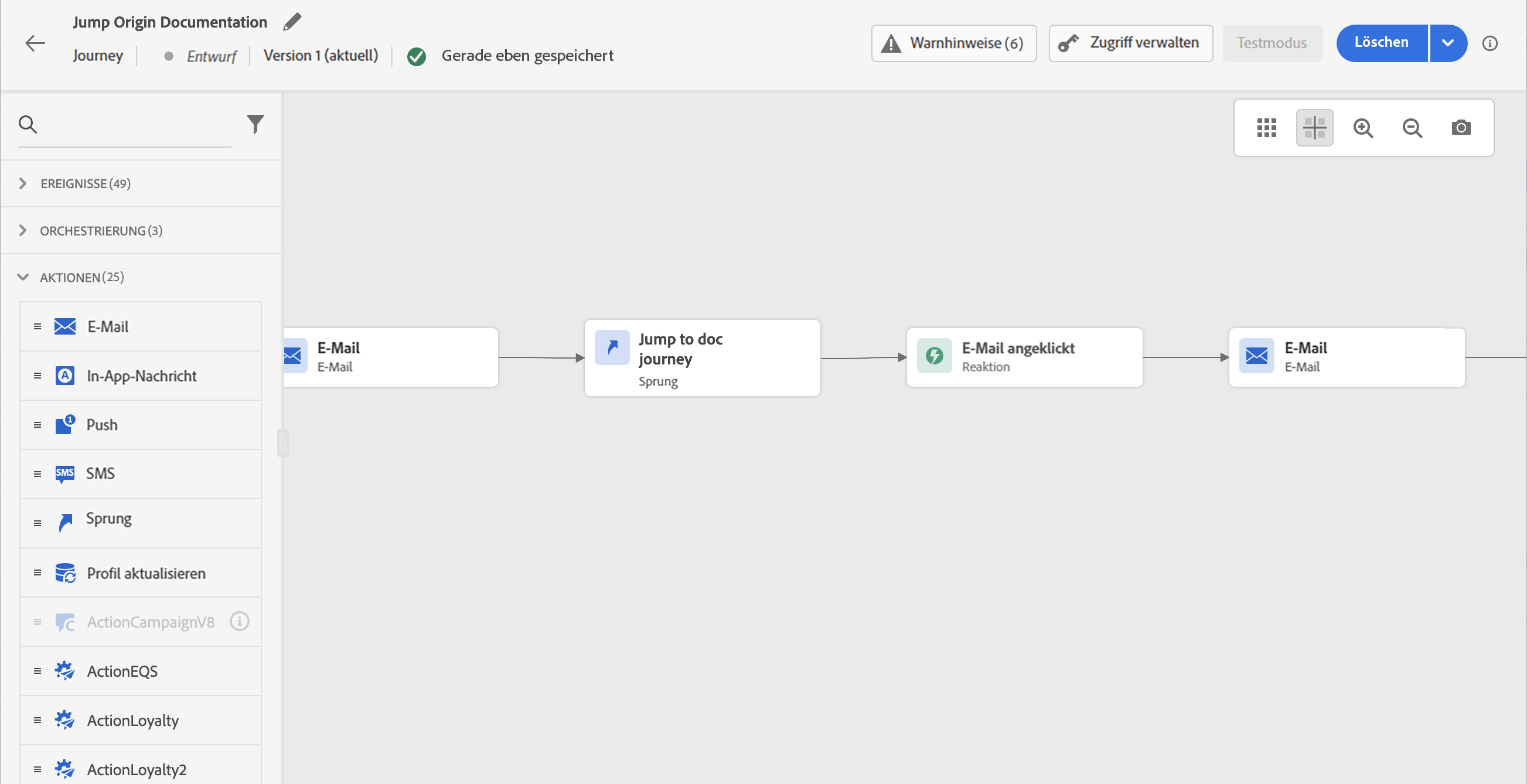Open the dotted grid layout icon
The height and width of the screenshot is (784, 1527).
[1266, 127]
